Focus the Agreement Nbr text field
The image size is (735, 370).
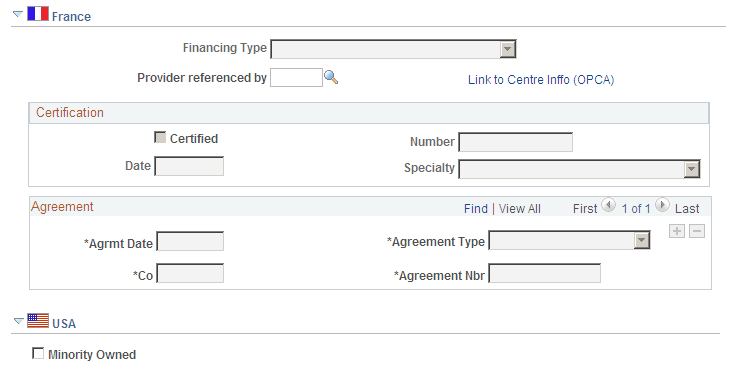(x=545, y=273)
